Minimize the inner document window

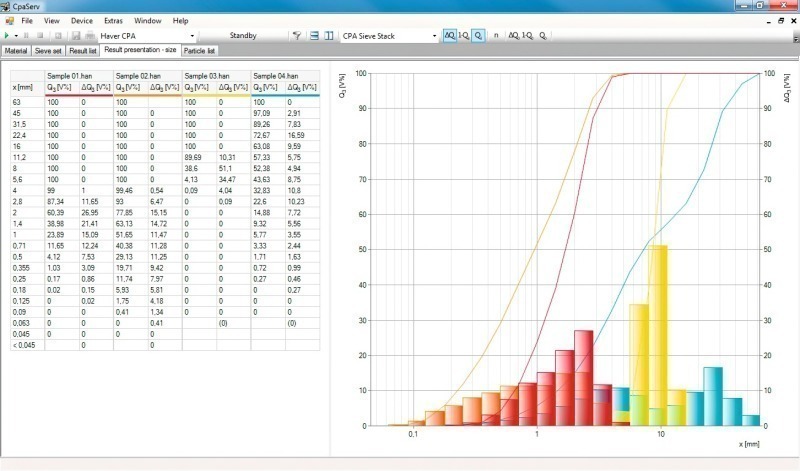tap(769, 21)
